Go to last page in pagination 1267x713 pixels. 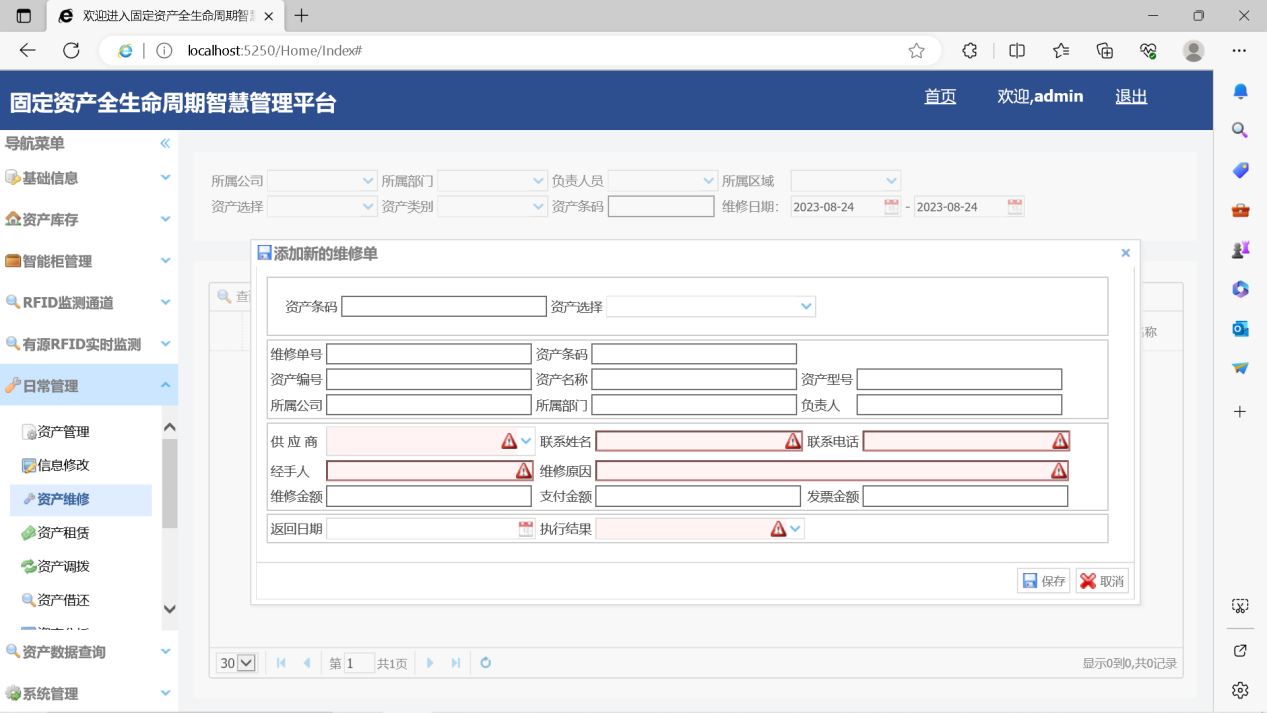tap(456, 663)
